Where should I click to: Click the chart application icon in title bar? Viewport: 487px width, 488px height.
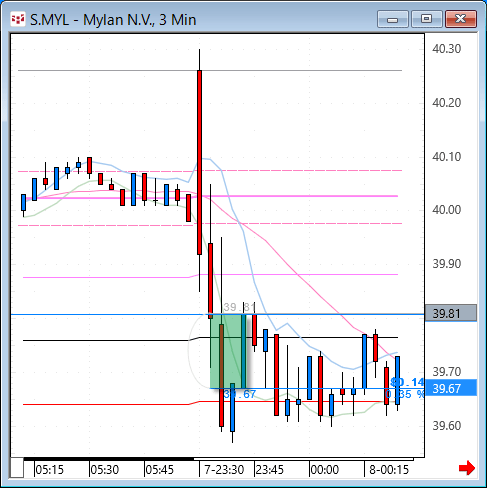click(18, 19)
